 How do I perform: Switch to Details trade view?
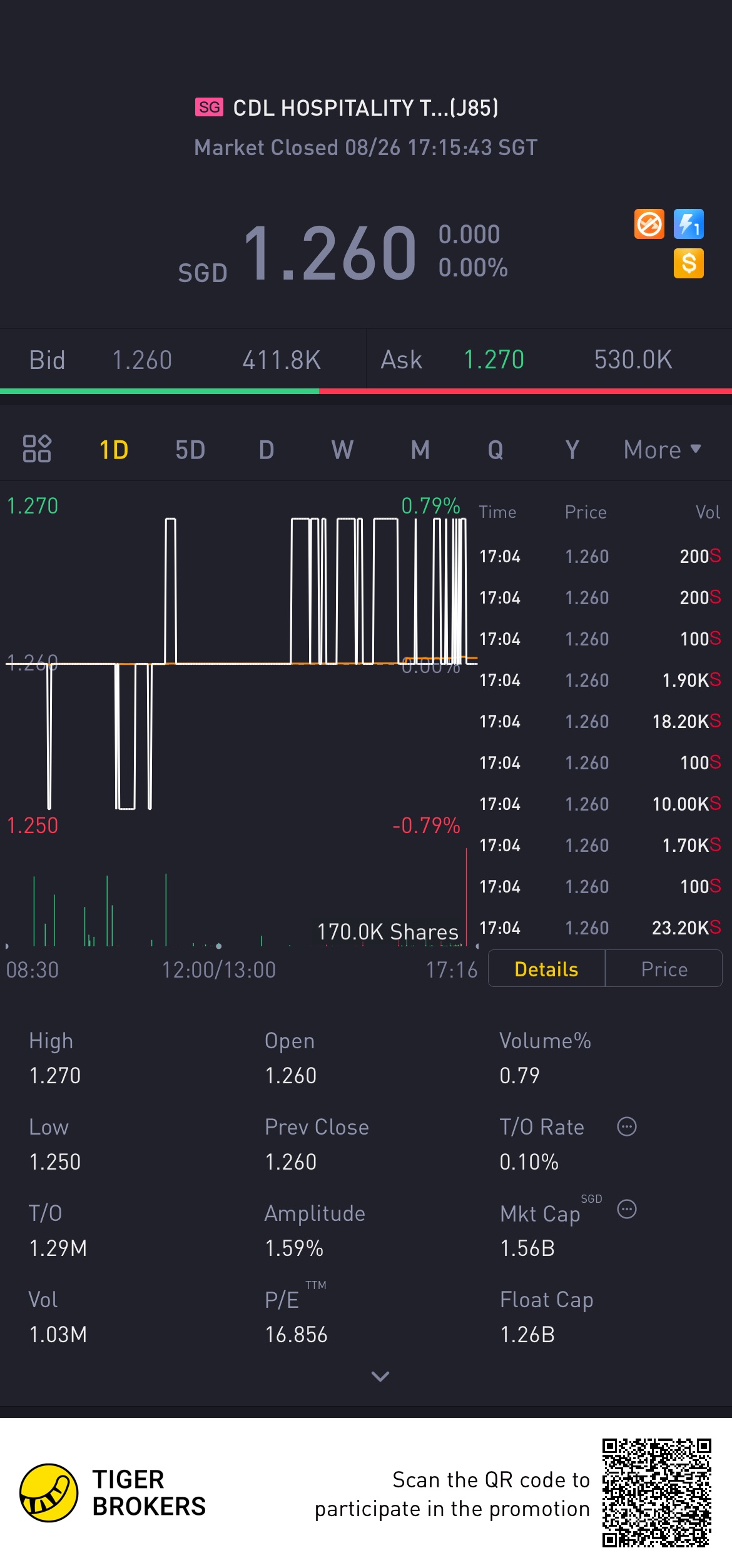(x=546, y=969)
